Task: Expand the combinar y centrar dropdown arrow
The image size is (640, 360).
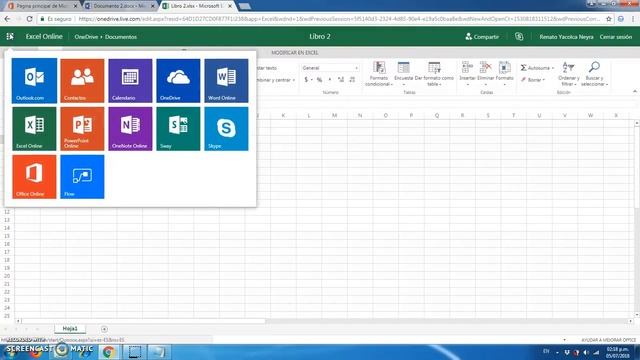Action: point(293,80)
